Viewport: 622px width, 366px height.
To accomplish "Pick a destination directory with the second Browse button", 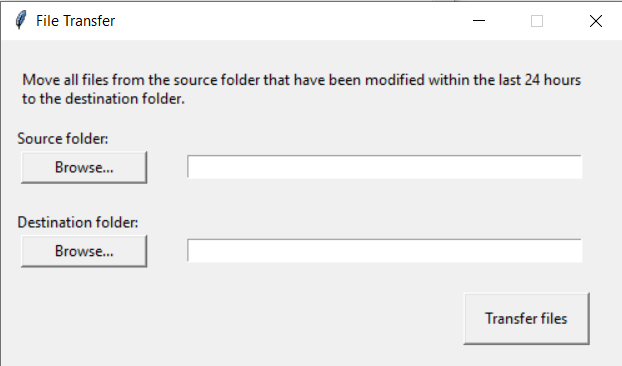I will pyautogui.click(x=84, y=251).
